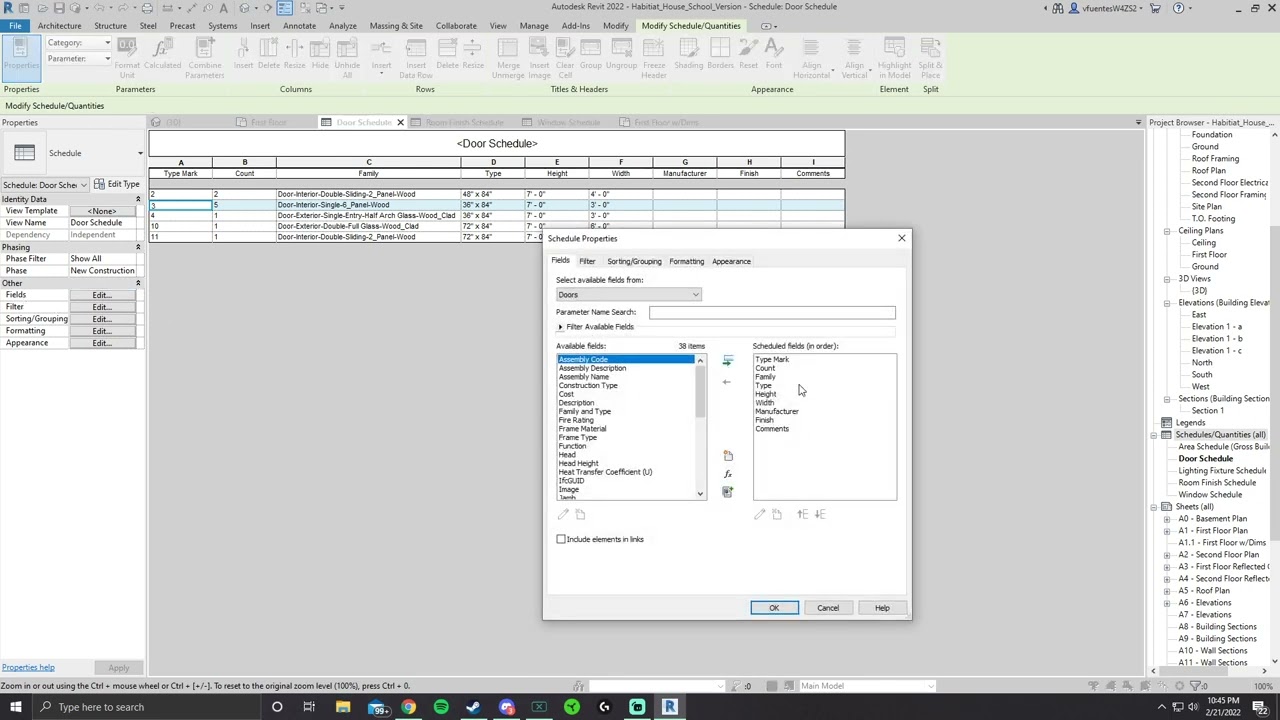Click Edit button for Fields property
Image resolution: width=1280 pixels, height=720 pixels.
(102, 295)
